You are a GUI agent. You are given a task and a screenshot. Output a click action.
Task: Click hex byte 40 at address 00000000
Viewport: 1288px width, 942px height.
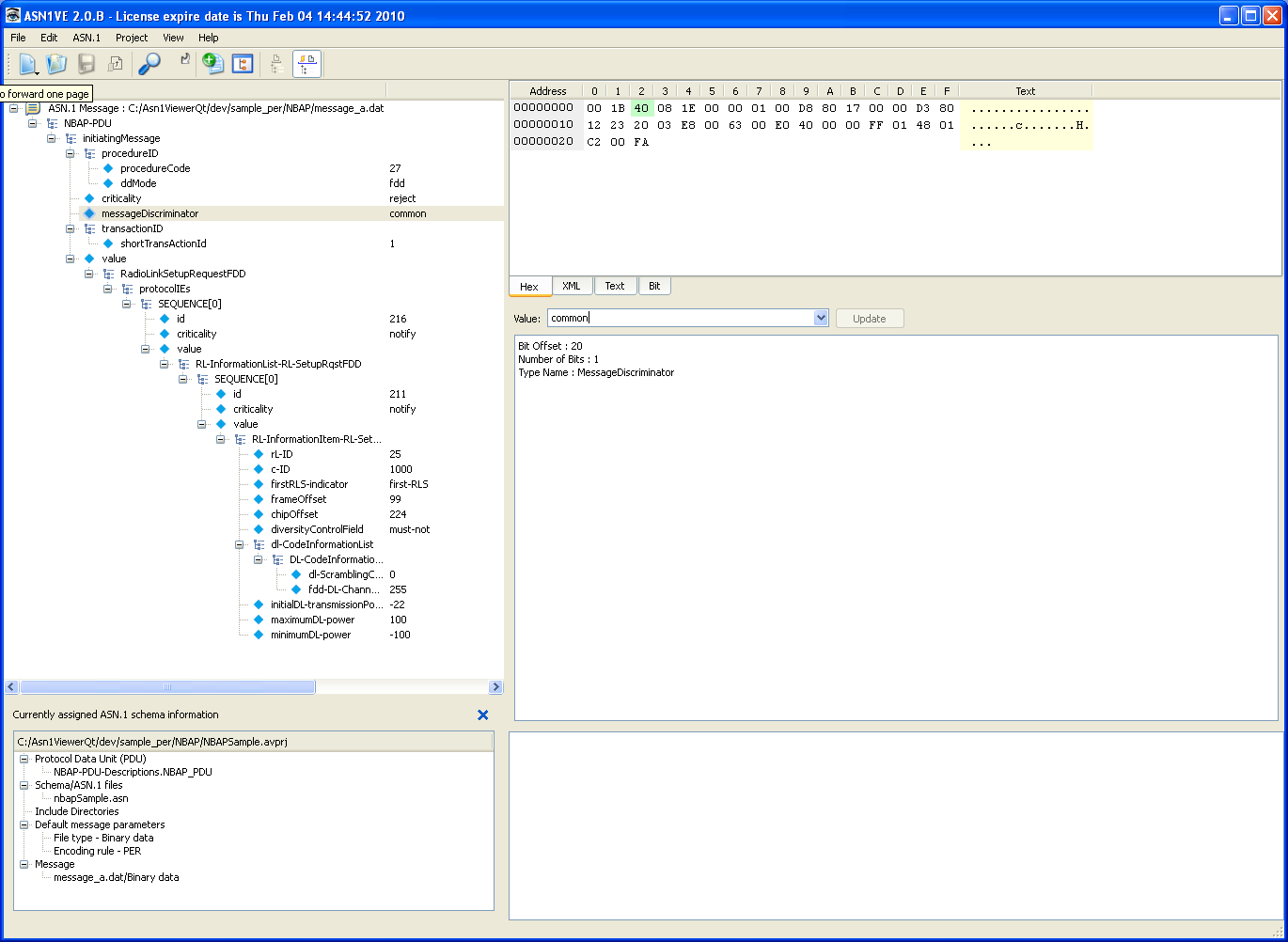641,107
